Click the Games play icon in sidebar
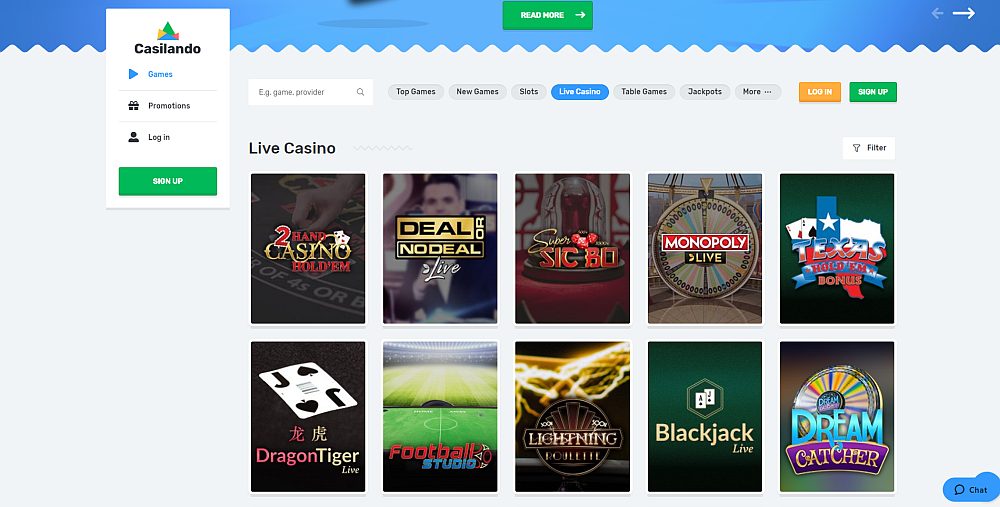 (x=134, y=74)
